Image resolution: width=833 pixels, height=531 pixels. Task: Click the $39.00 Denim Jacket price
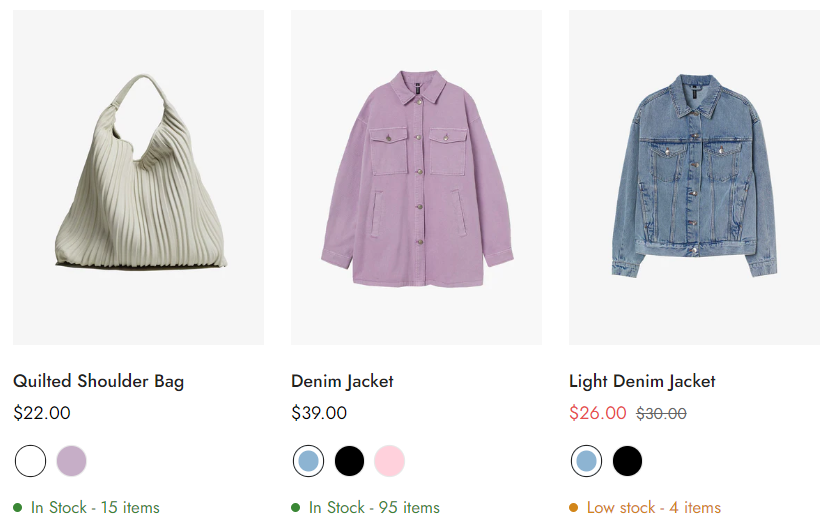click(x=319, y=413)
